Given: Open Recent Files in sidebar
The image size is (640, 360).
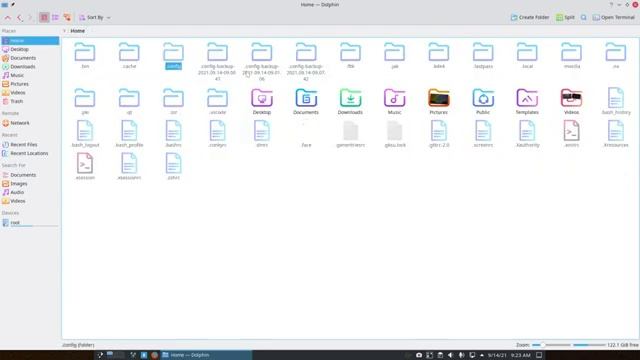Looking at the screenshot, I should [30, 144].
